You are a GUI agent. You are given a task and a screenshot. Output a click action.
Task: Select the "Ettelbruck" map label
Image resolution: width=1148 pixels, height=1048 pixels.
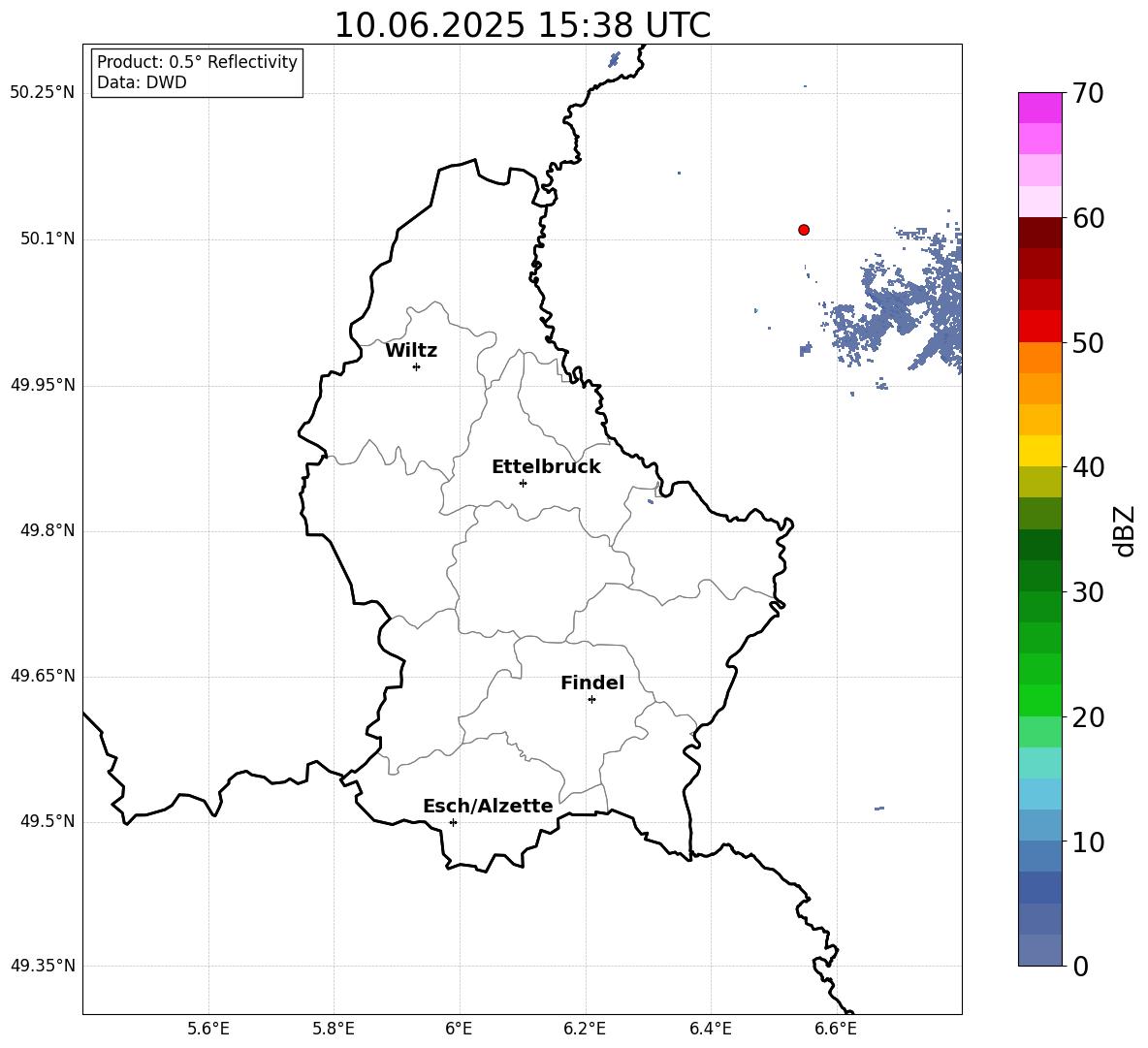click(x=546, y=467)
